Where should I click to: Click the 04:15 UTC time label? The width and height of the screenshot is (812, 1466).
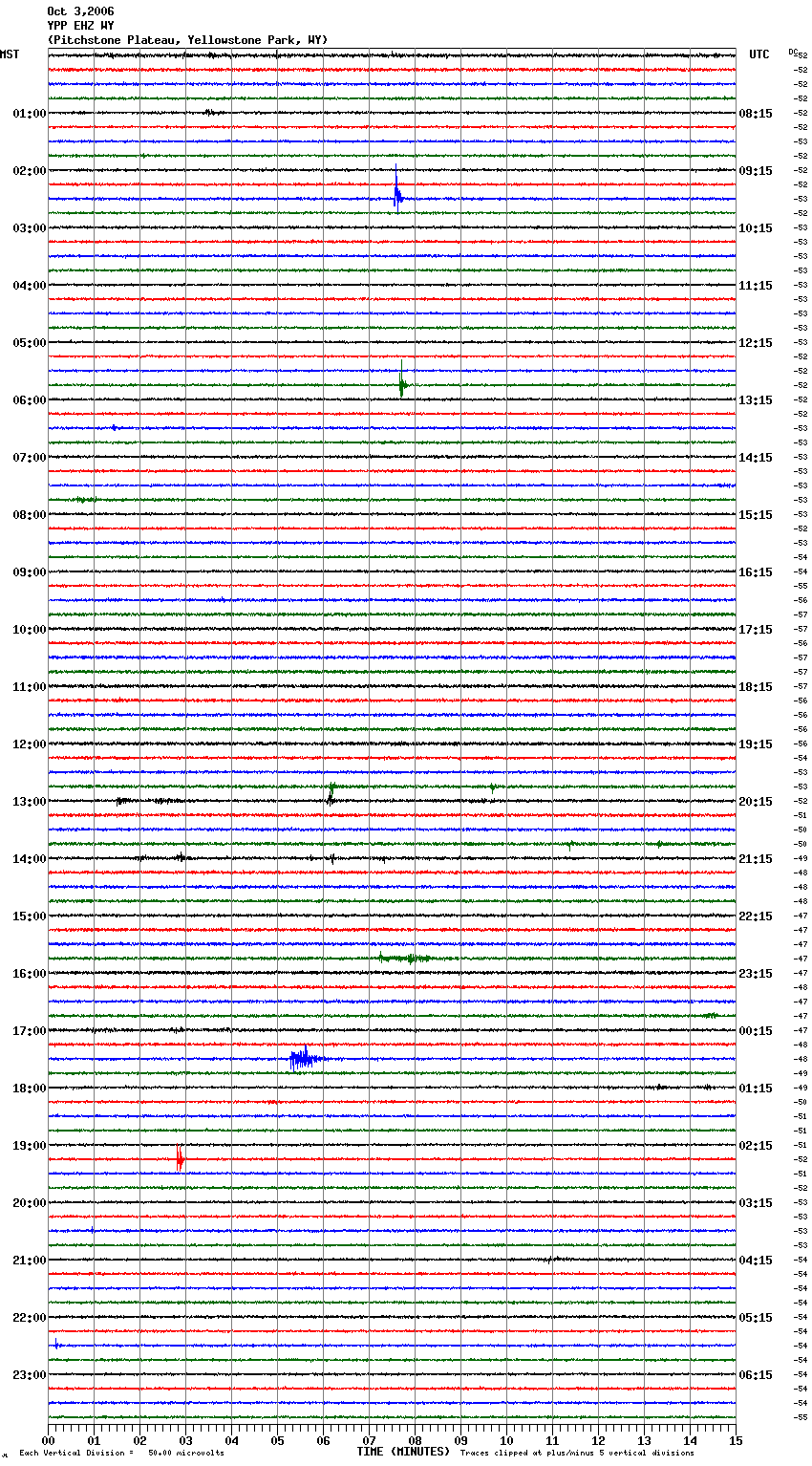point(756,1261)
